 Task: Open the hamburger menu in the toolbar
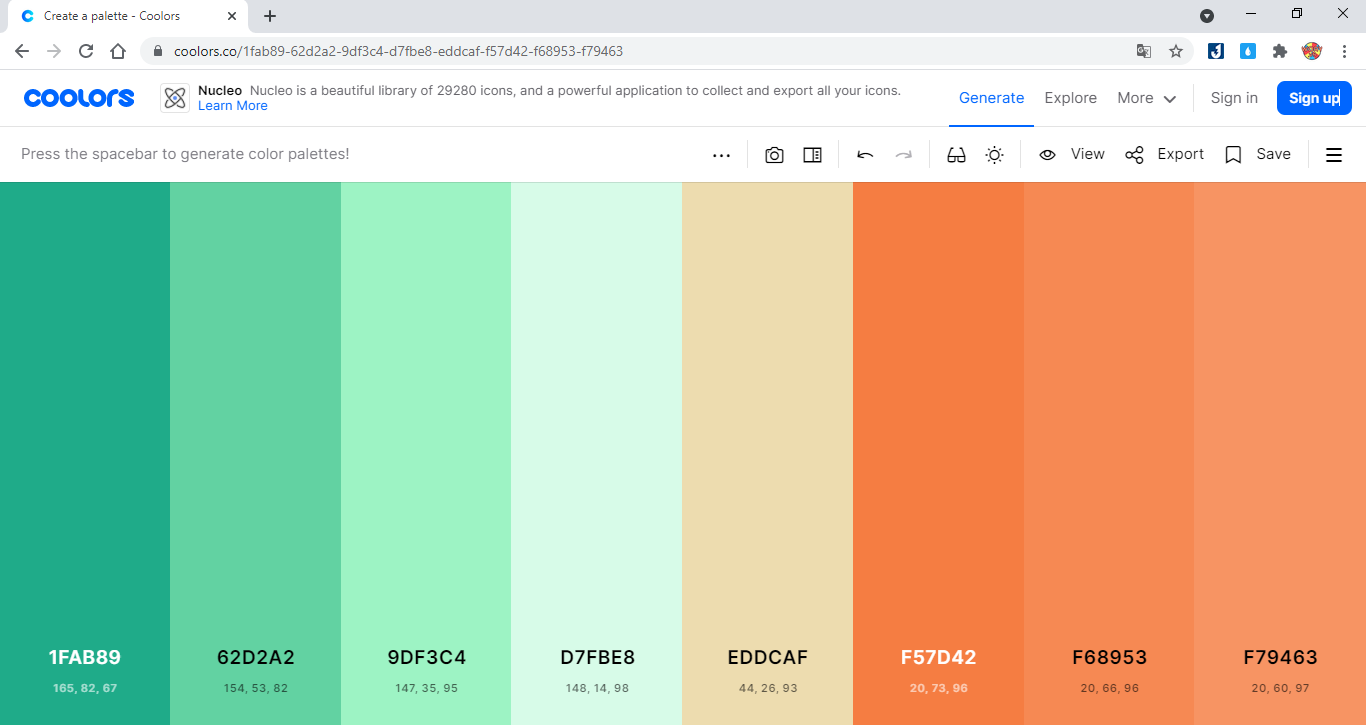click(1334, 155)
